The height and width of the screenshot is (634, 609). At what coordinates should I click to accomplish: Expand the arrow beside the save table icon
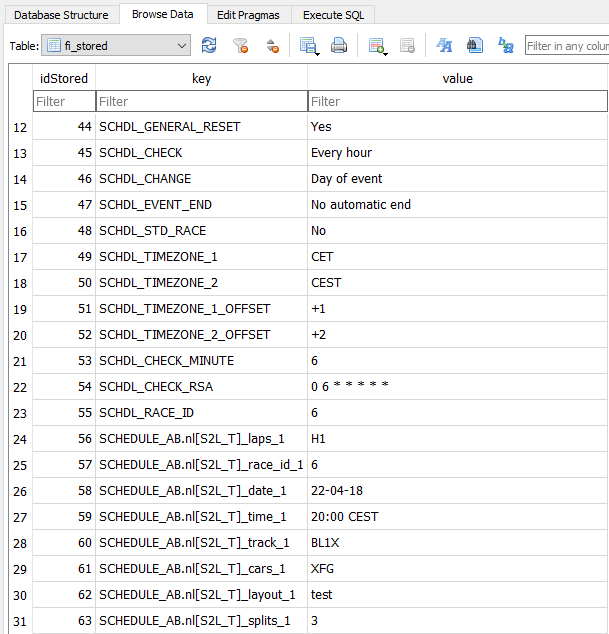[317, 53]
